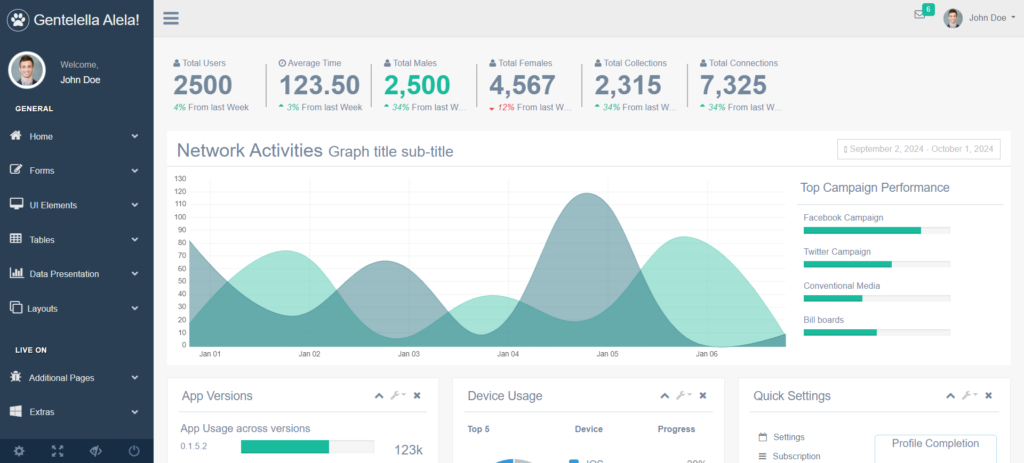Image resolution: width=1024 pixels, height=463 pixels.
Task: Close the Device Usage panel
Action: click(703, 396)
